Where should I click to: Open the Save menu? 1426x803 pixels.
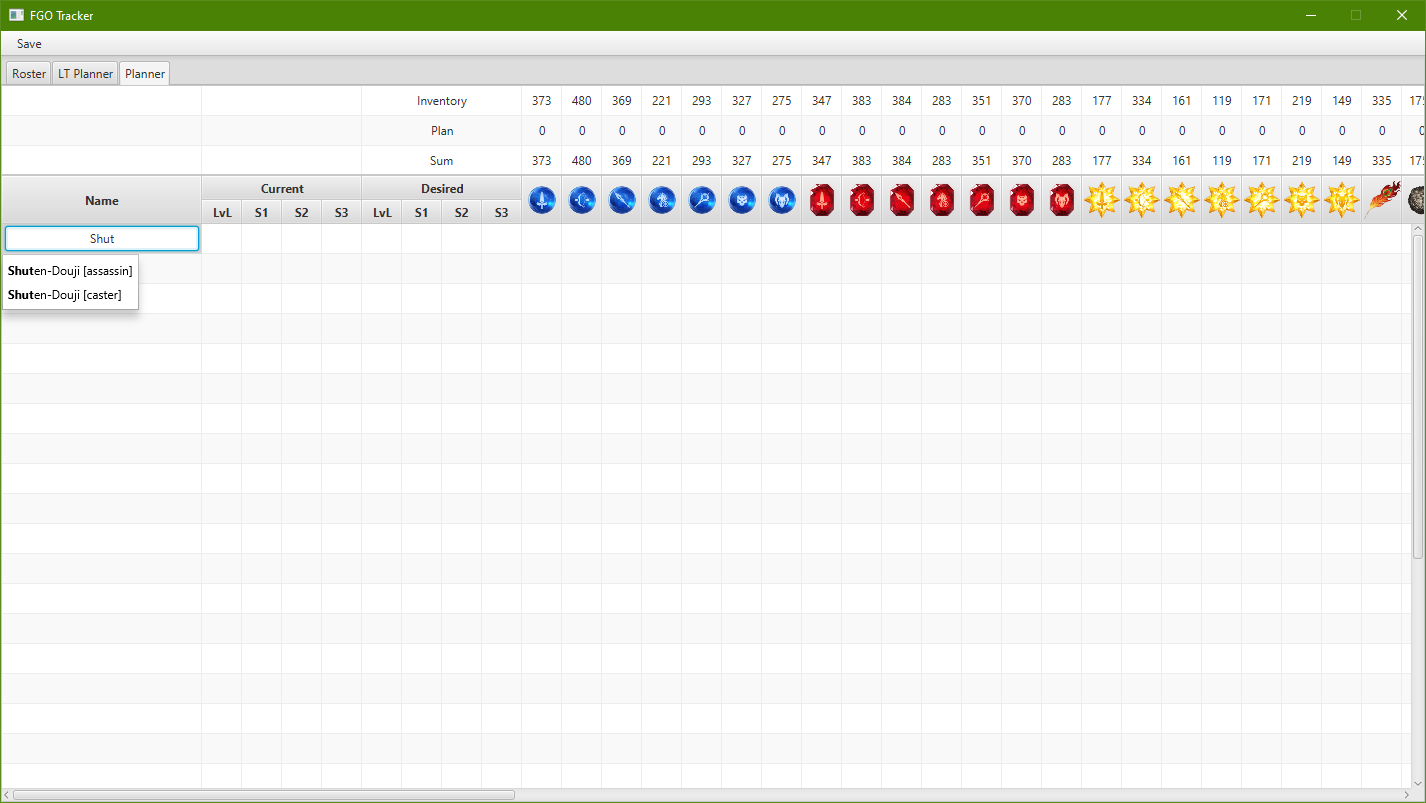[29, 44]
